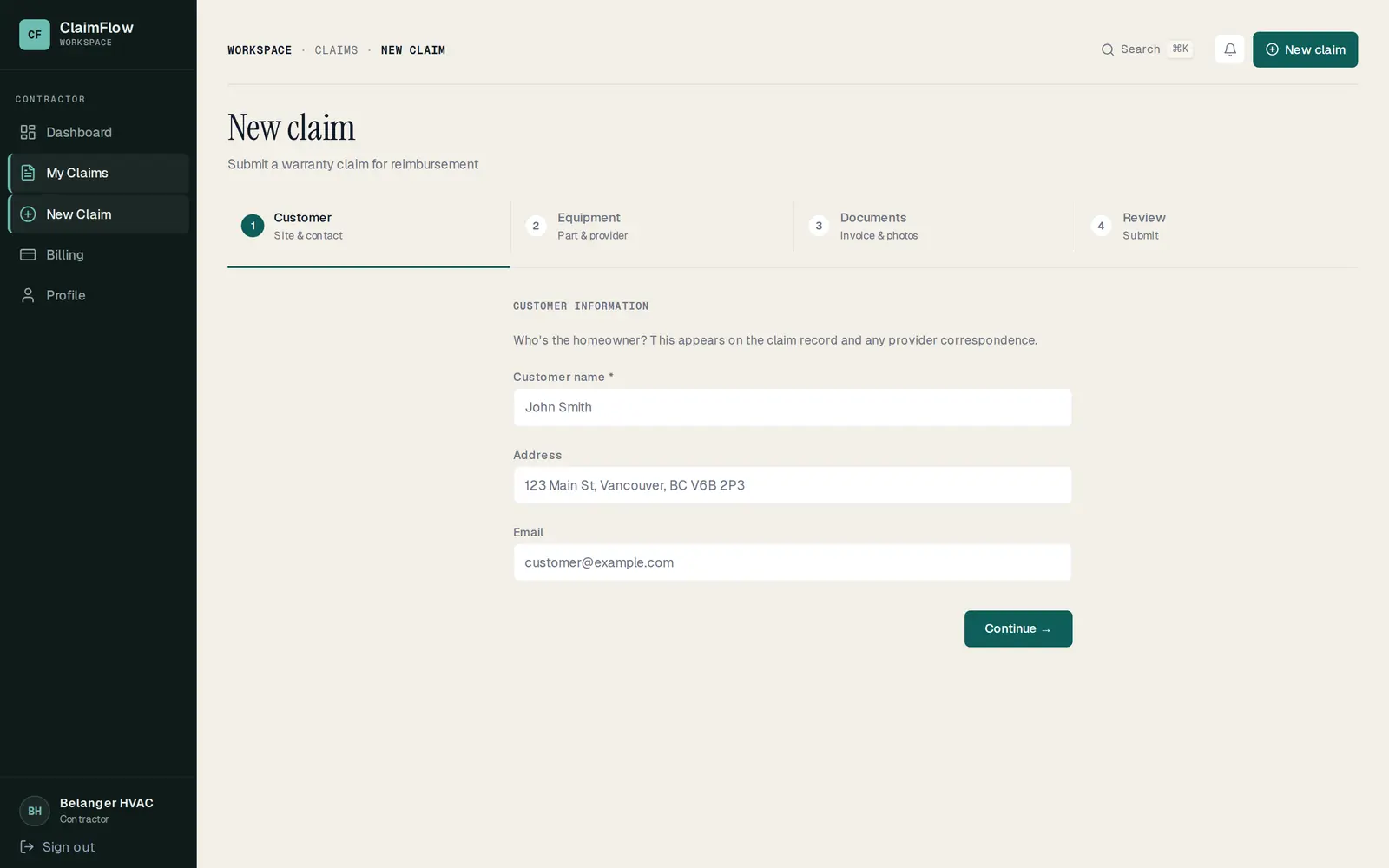The width and height of the screenshot is (1389, 868).
Task: Go to CLAIMS breadcrumb
Action: click(336, 50)
